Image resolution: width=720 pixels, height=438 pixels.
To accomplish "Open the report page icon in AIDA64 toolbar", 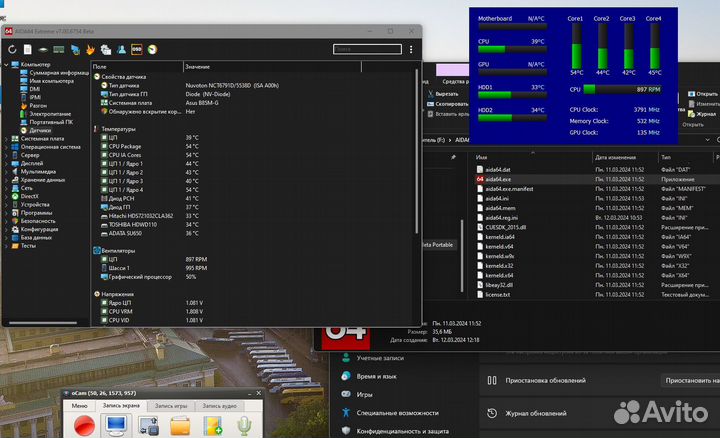I will (28, 49).
